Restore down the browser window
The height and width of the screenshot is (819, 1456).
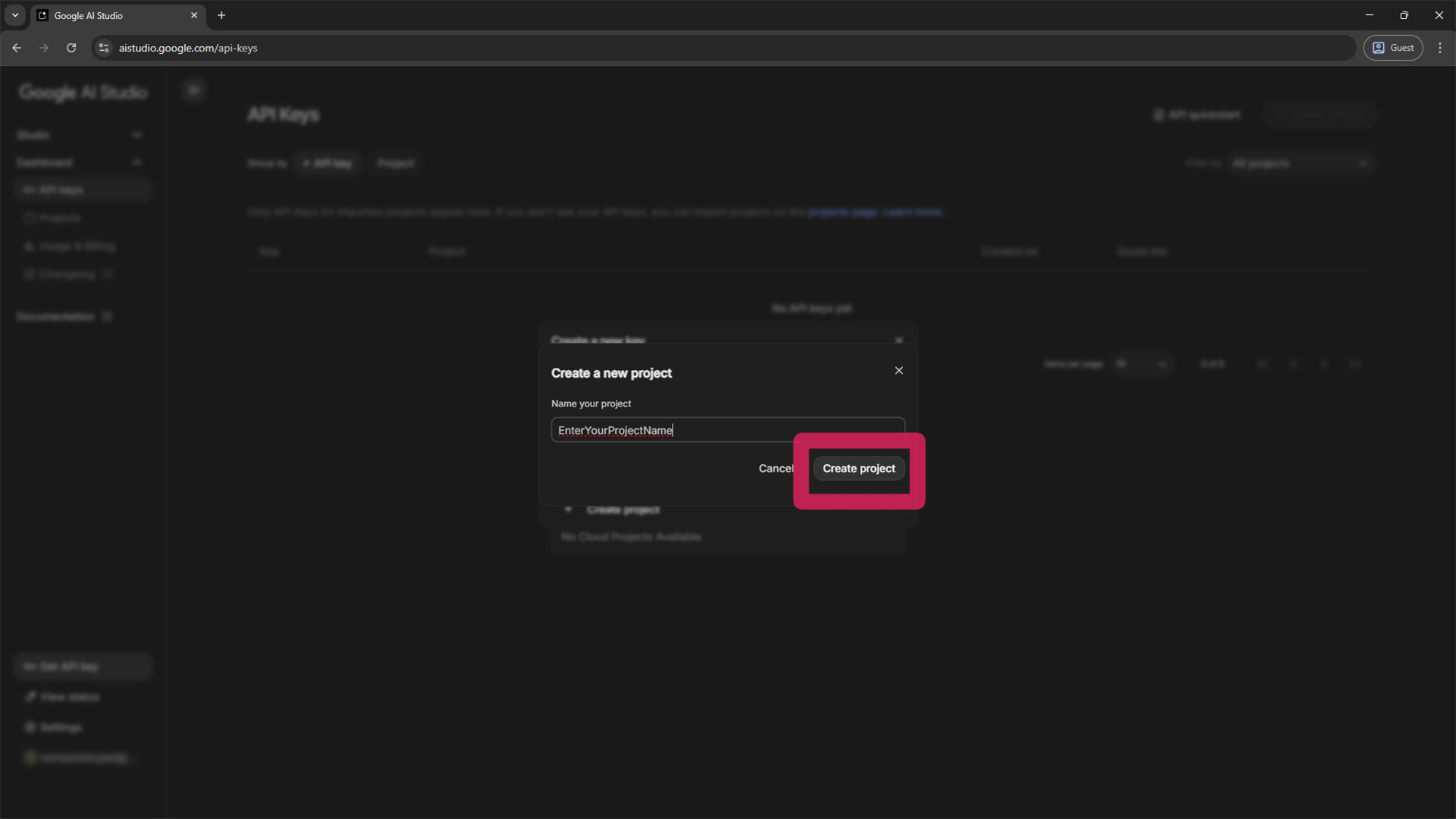(x=1404, y=15)
